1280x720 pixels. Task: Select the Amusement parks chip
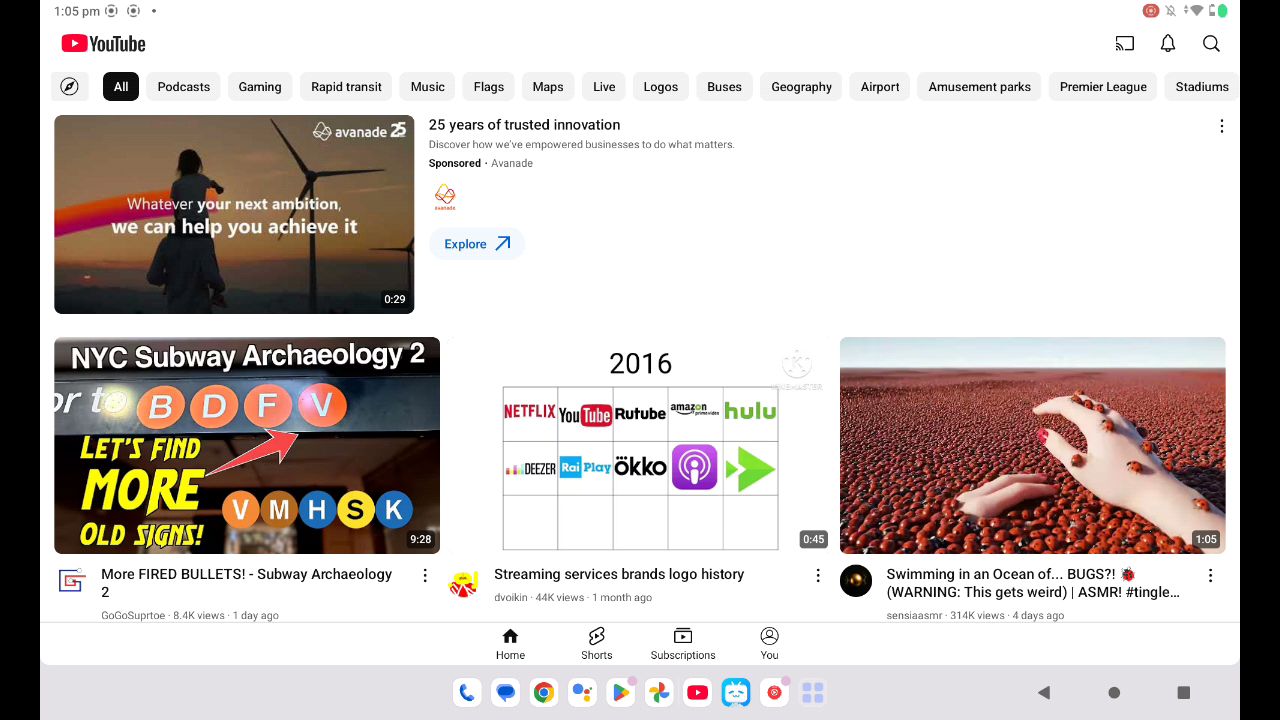click(979, 87)
